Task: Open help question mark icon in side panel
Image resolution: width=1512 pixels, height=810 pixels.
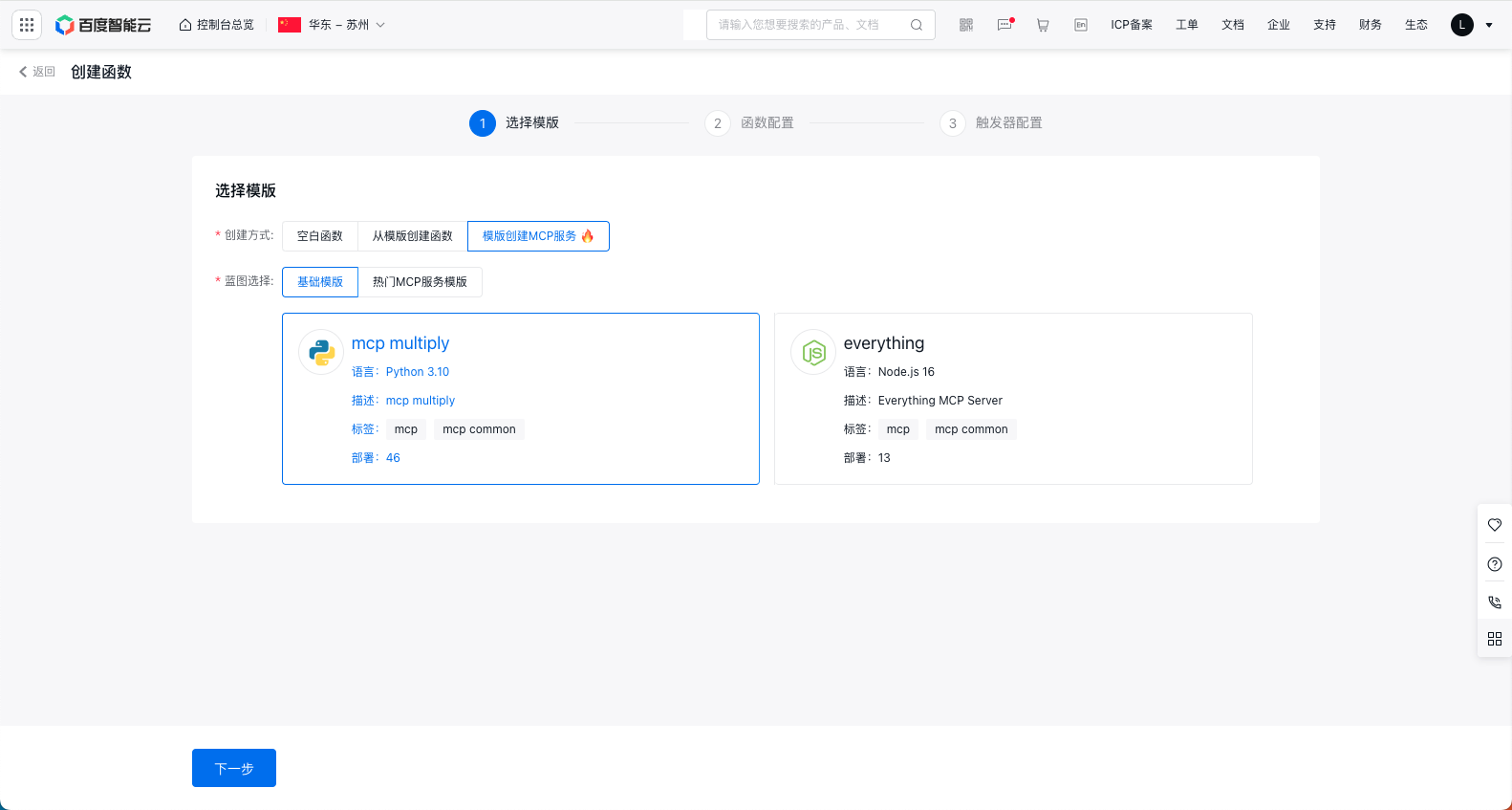Action: click(1495, 564)
